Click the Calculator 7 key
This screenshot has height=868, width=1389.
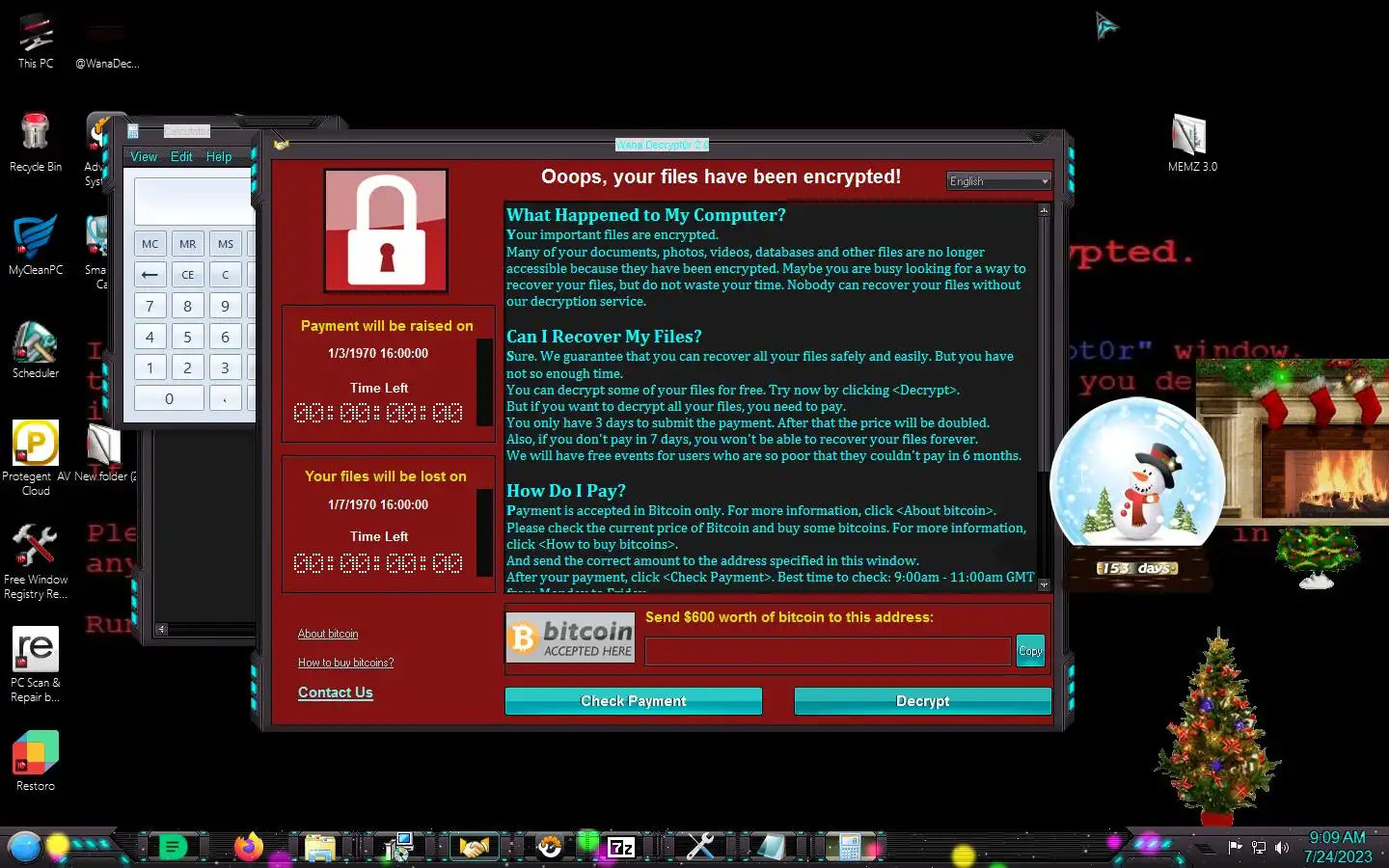tap(150, 306)
